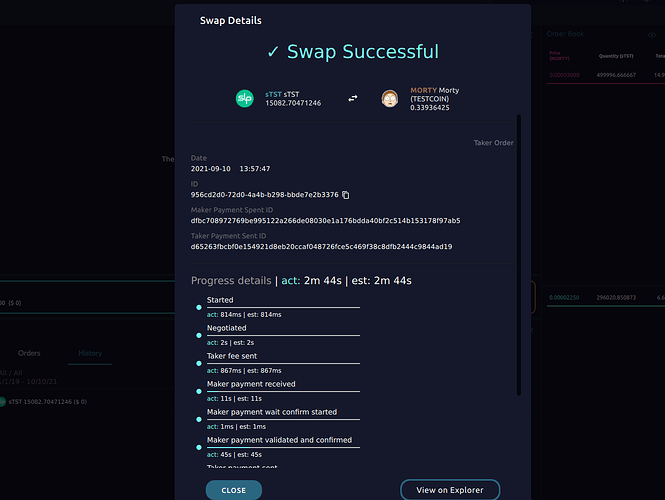Screen dimensions: 665x500
Task: Open View on Explorer
Action: (450, 490)
